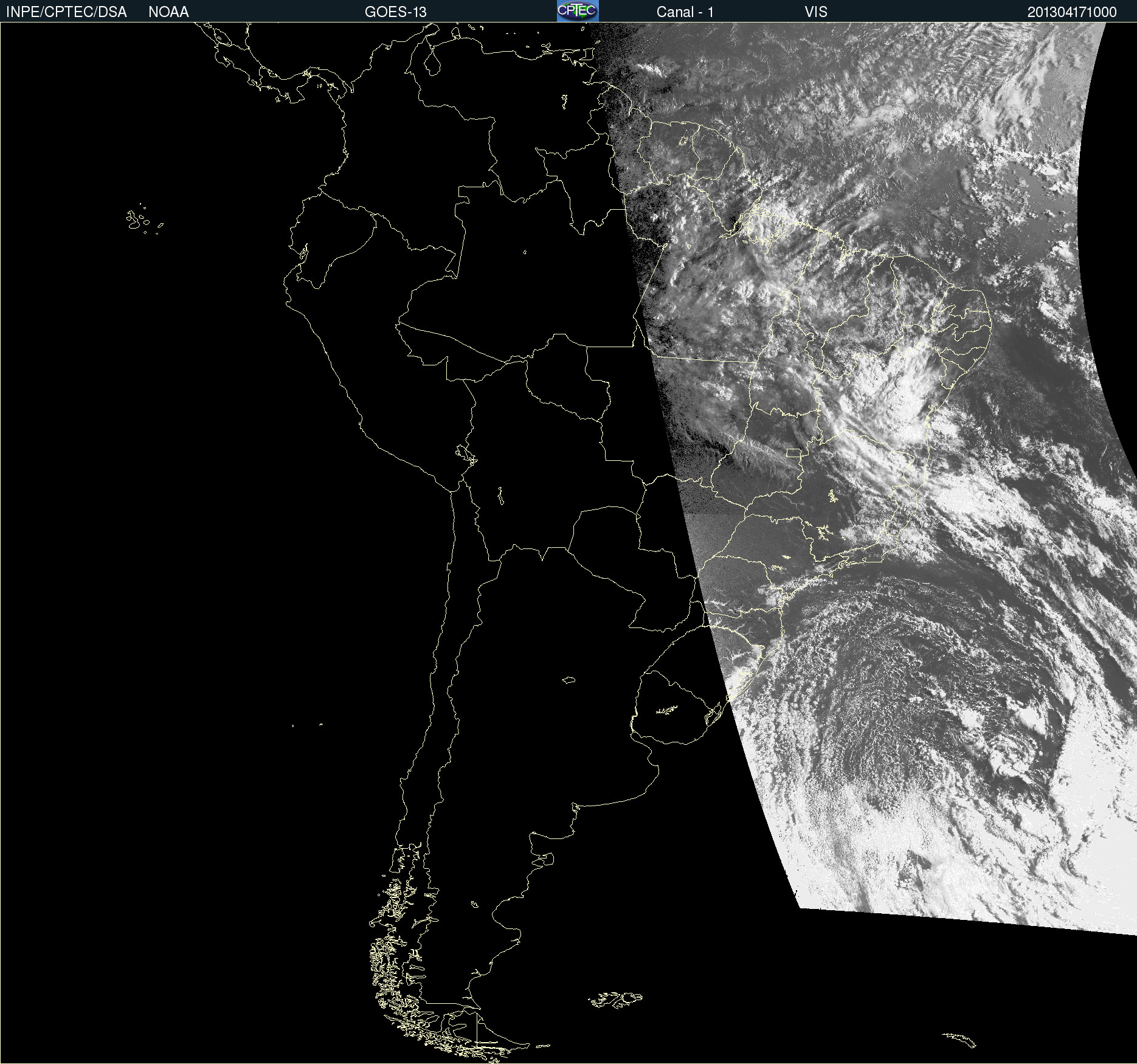This screenshot has height=1064, width=1137.
Task: Click the INPE/CPTEC/DSA header label
Action: 66,12
